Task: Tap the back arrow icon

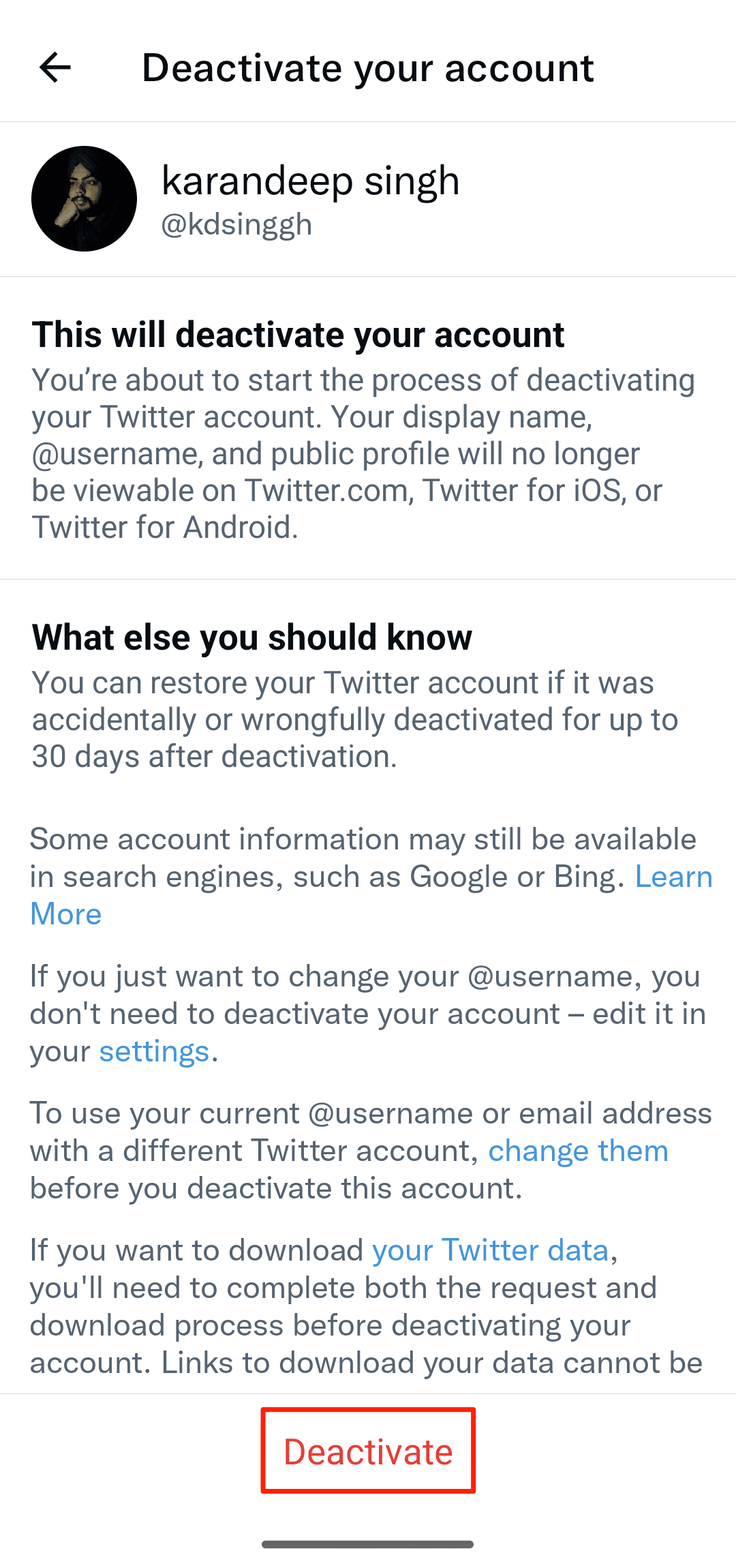Action: 55,67
